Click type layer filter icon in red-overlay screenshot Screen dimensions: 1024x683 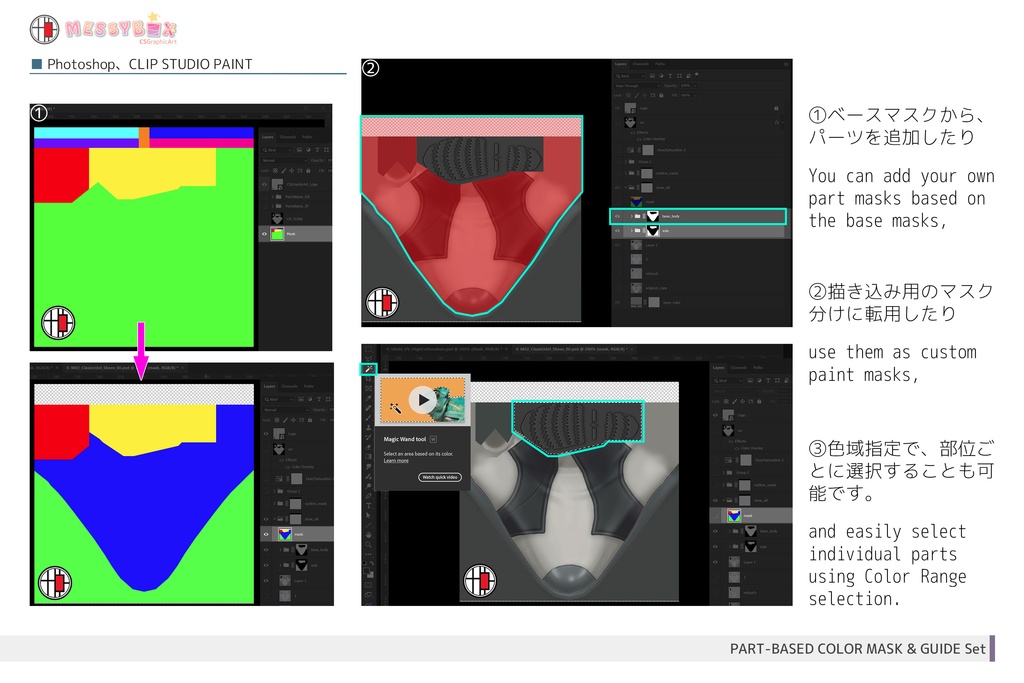point(670,76)
